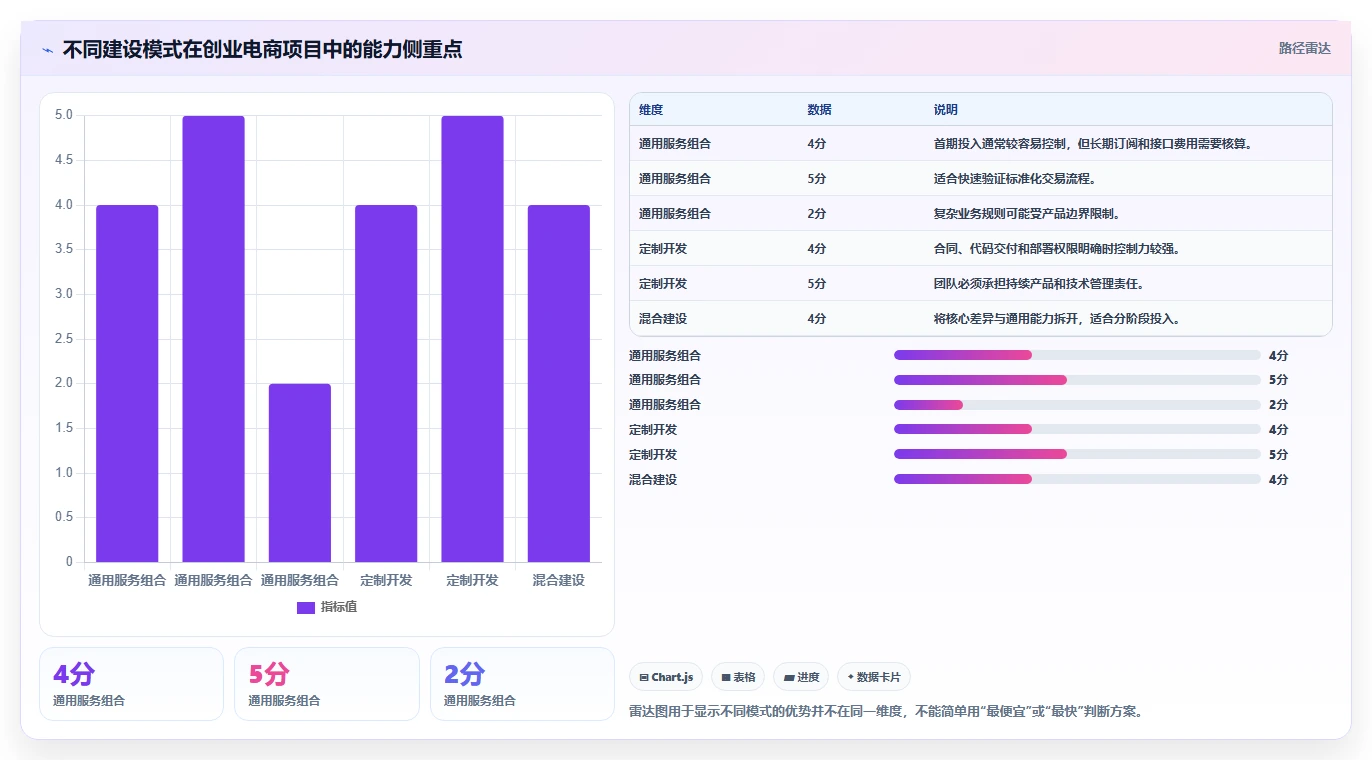Click the 4分 summary card
This screenshot has height=760, width=1372.
point(131,684)
